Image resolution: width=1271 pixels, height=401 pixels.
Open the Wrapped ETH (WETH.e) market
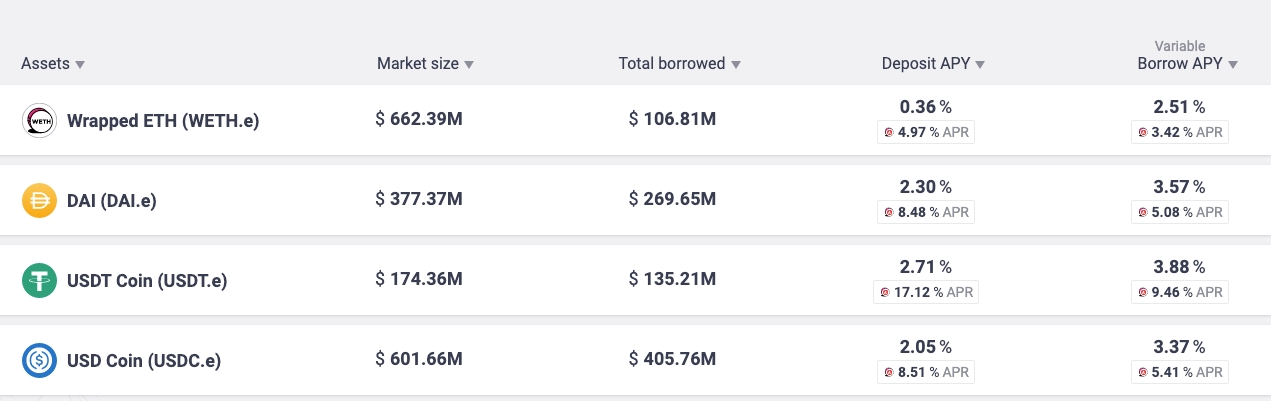click(x=163, y=121)
